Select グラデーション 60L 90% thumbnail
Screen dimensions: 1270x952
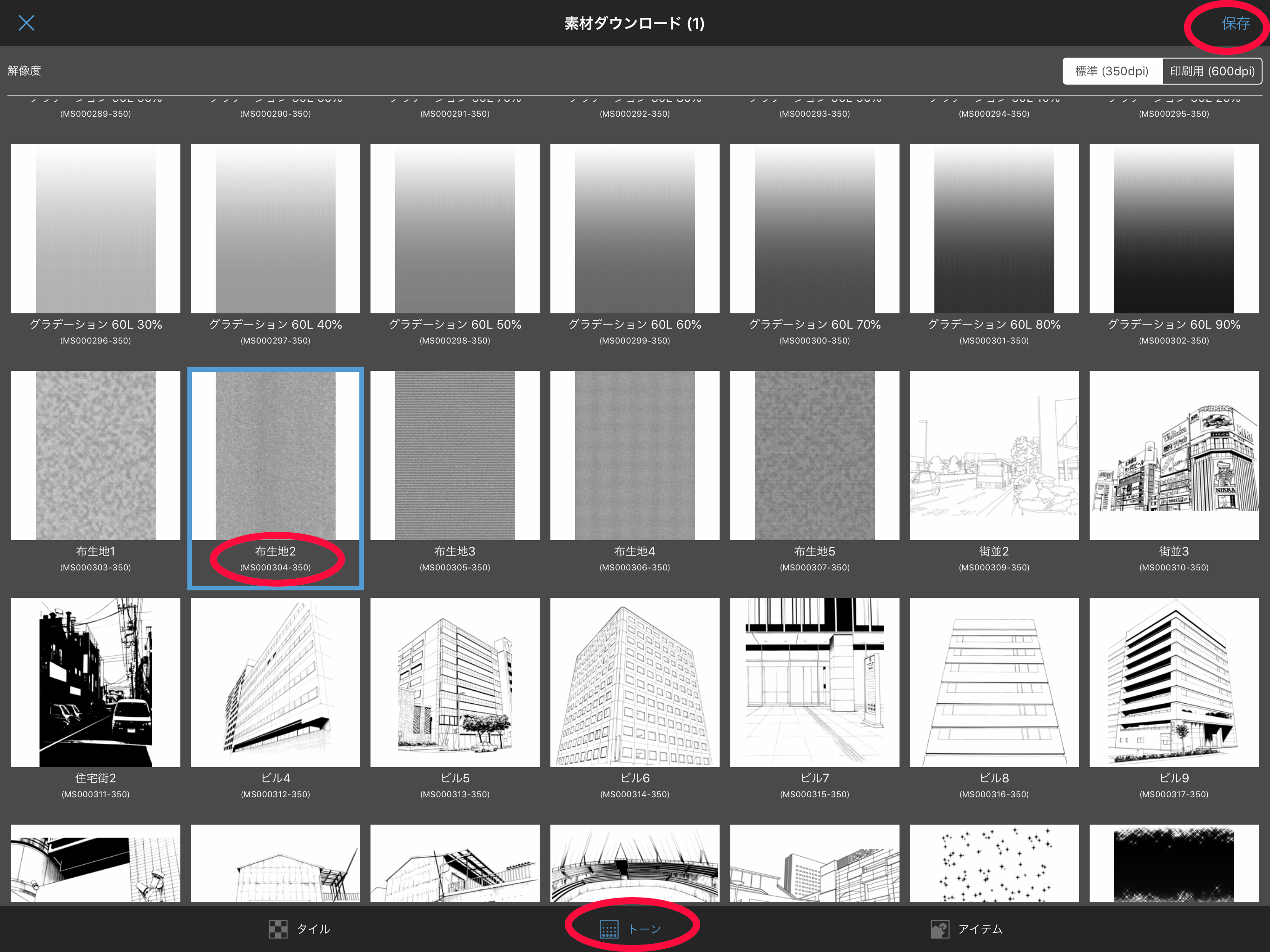[x=1174, y=229]
